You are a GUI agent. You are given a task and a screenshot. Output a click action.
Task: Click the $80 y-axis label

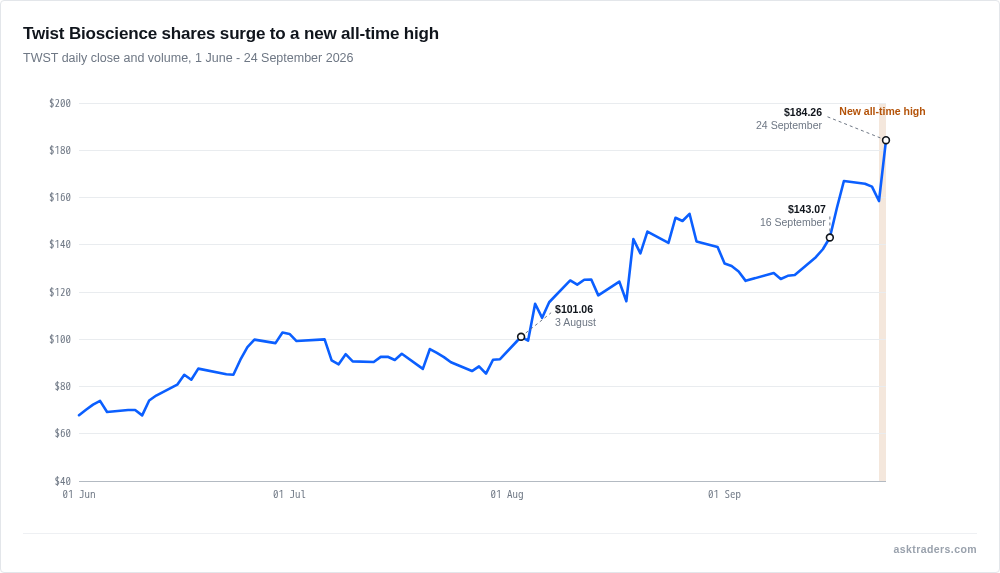click(62, 386)
